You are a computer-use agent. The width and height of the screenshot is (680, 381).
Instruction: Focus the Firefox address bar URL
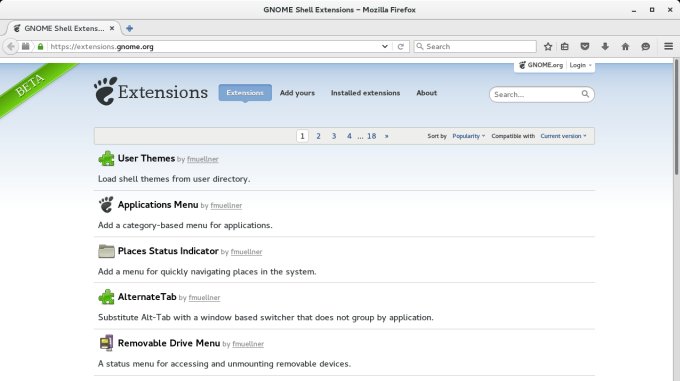[212, 46]
